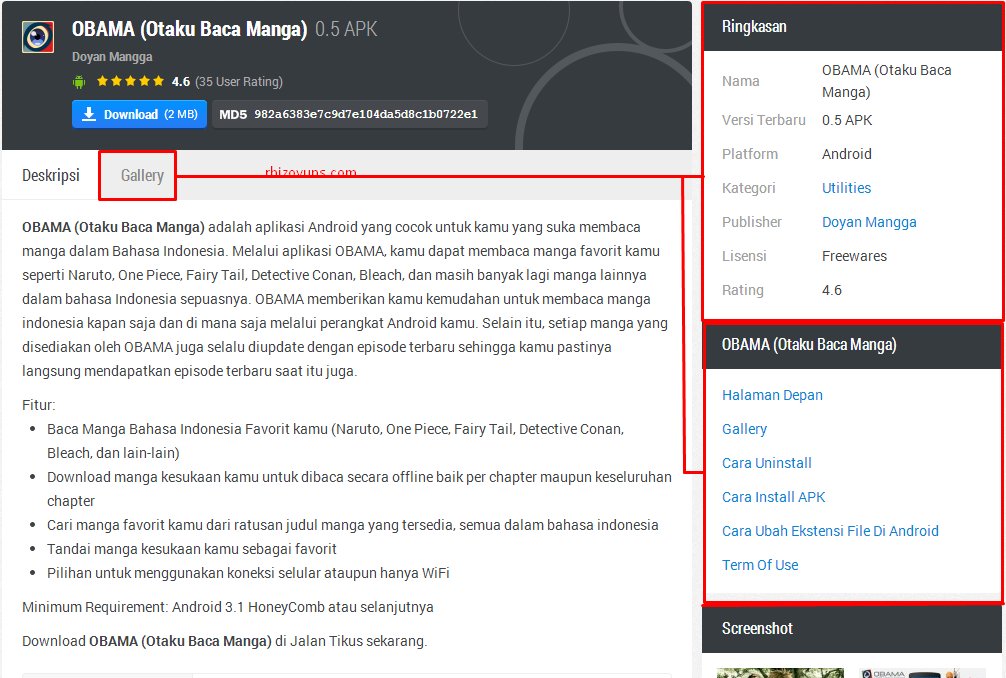Open Cara Ubah Ekstensi File Di Android
This screenshot has width=1006, height=678.
[830, 531]
